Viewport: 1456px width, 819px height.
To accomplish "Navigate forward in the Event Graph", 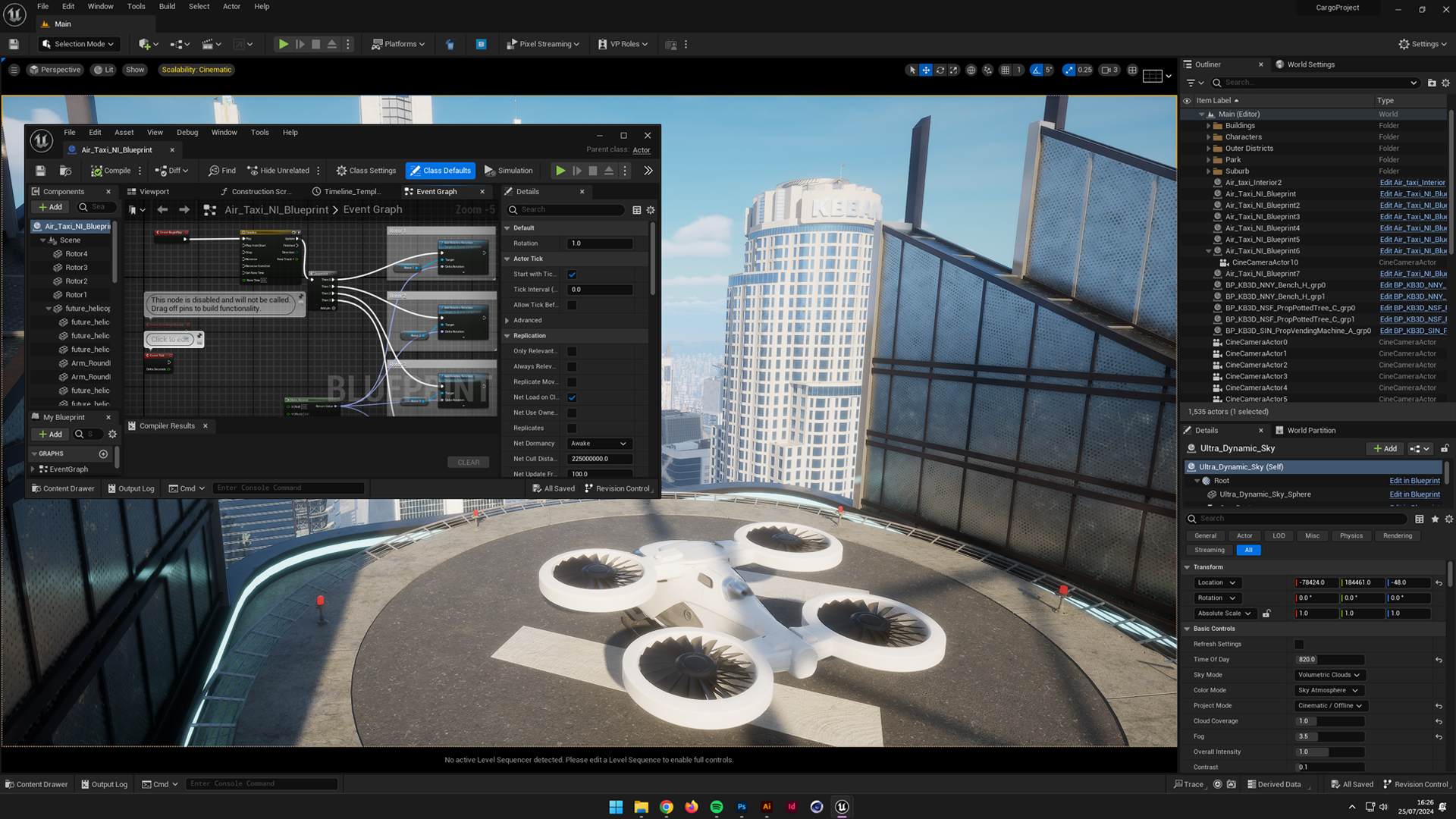I will [x=184, y=209].
